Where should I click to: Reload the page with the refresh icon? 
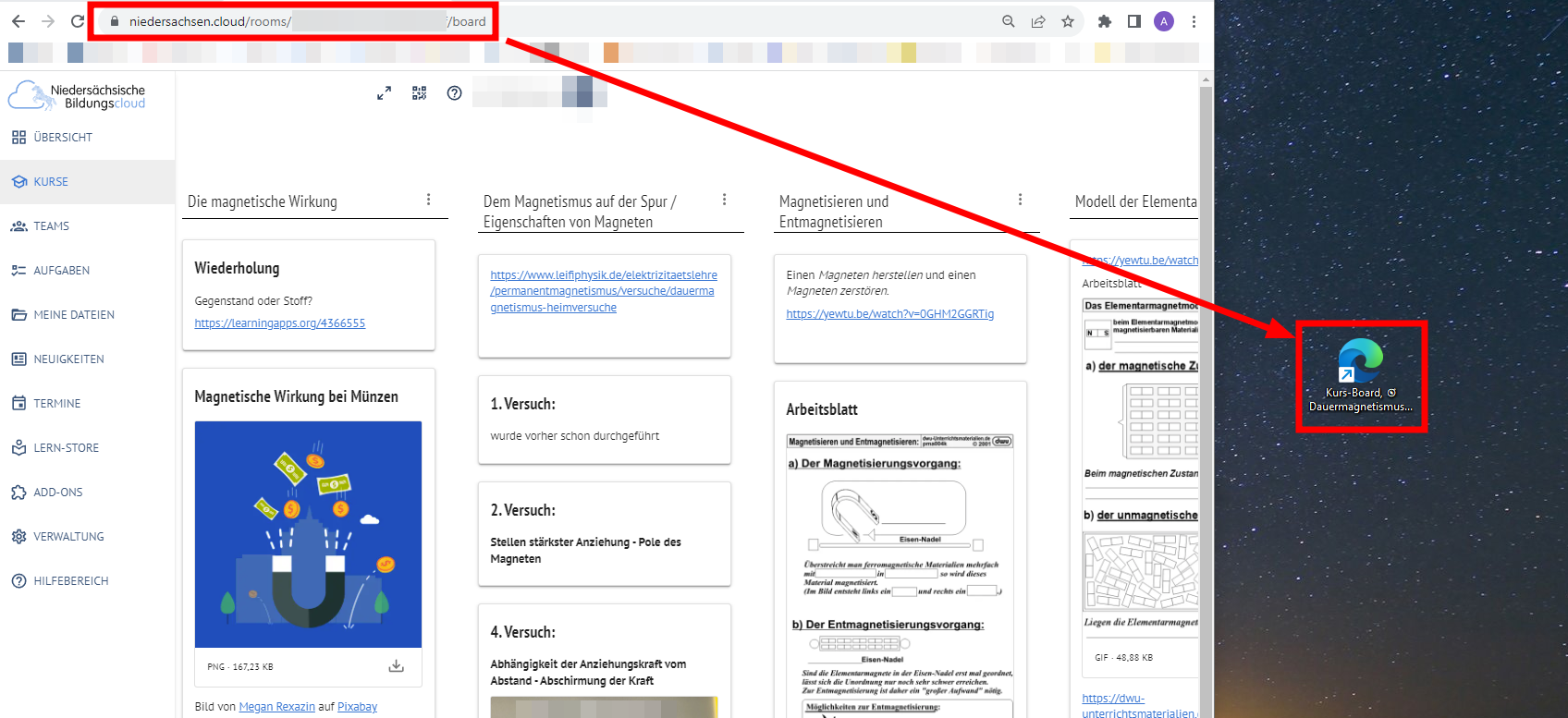78,21
